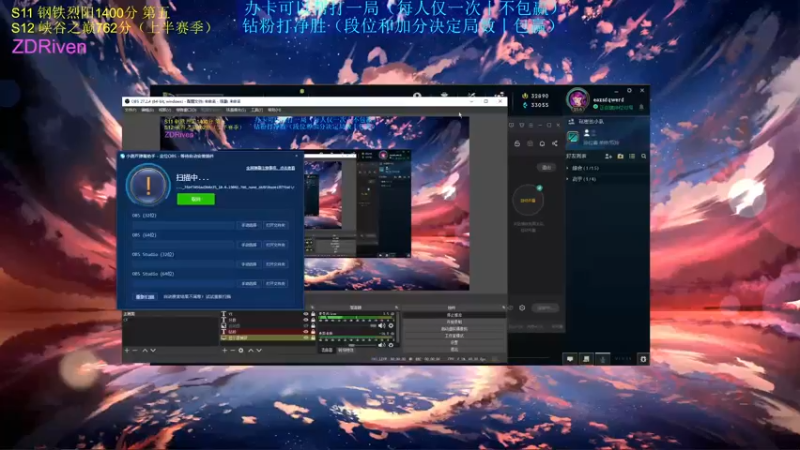This screenshot has height=450, width=800.
Task: Toggle eye icon on yellow-highlighted source row
Action: tap(306, 338)
